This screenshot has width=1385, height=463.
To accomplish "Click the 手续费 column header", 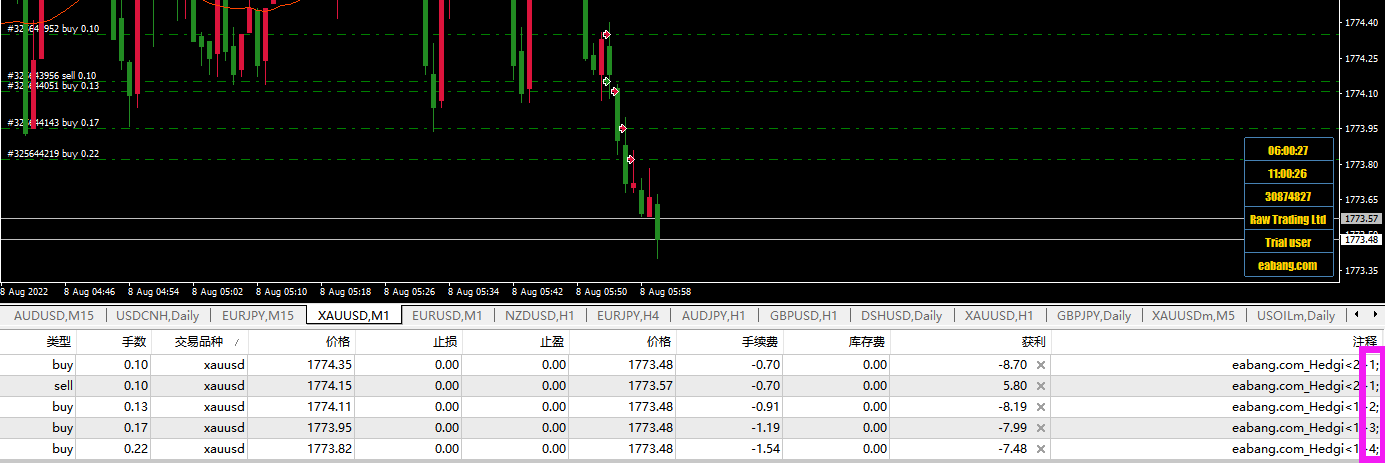I will tap(763, 342).
